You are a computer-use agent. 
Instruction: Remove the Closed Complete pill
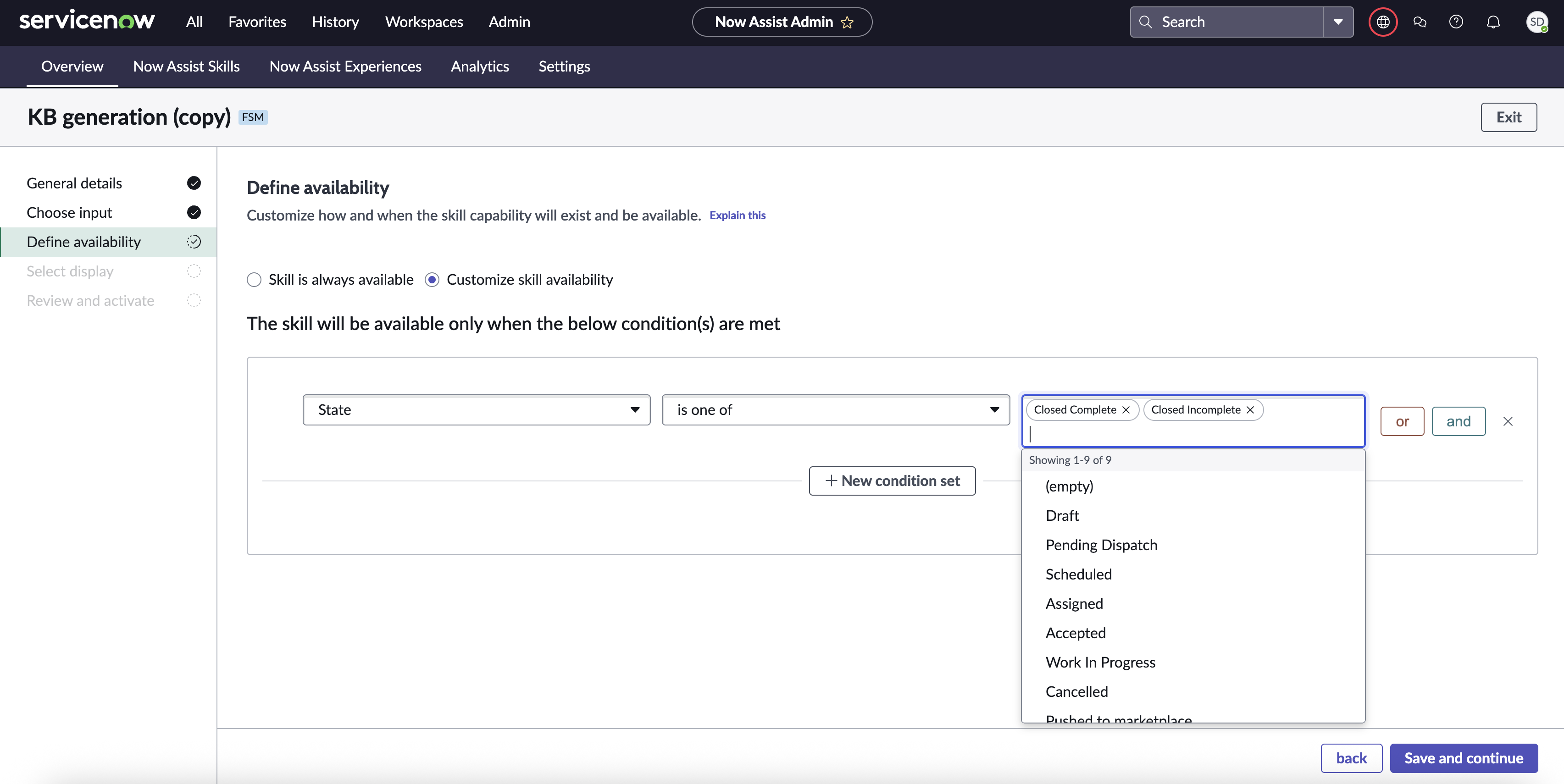point(1126,409)
